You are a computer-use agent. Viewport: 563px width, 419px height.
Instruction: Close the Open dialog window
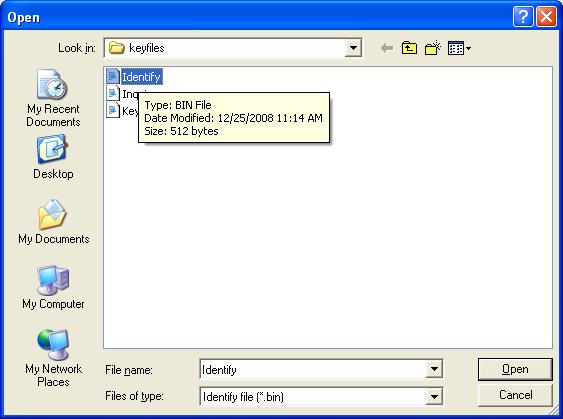(x=546, y=17)
